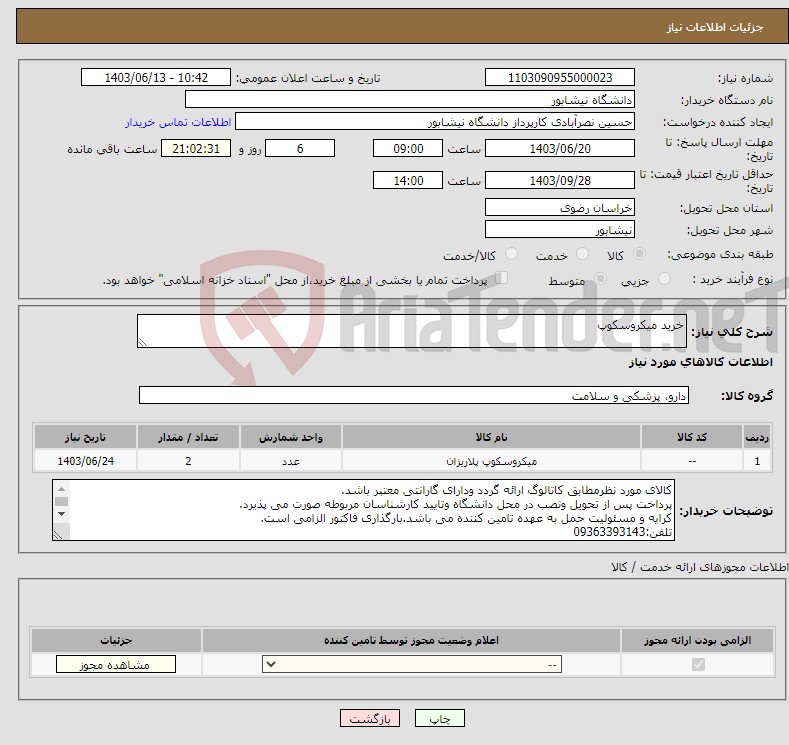This screenshot has height=745, width=789.
Task: Click the کد کالا column header
Action: click(x=692, y=437)
